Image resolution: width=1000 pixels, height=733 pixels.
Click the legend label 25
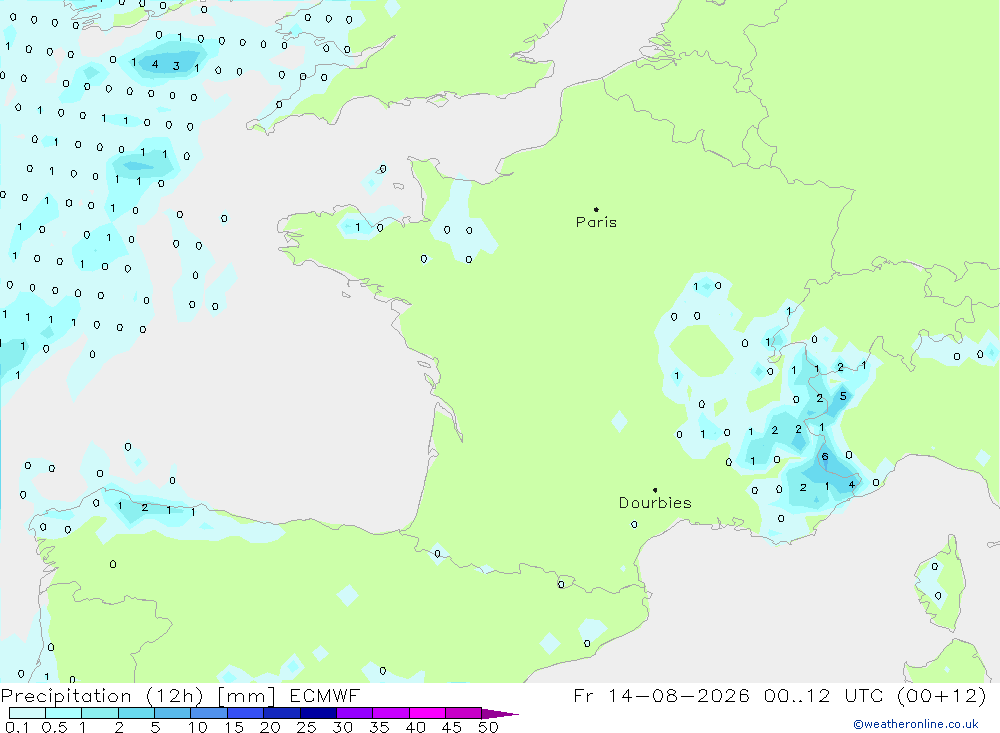point(306,727)
